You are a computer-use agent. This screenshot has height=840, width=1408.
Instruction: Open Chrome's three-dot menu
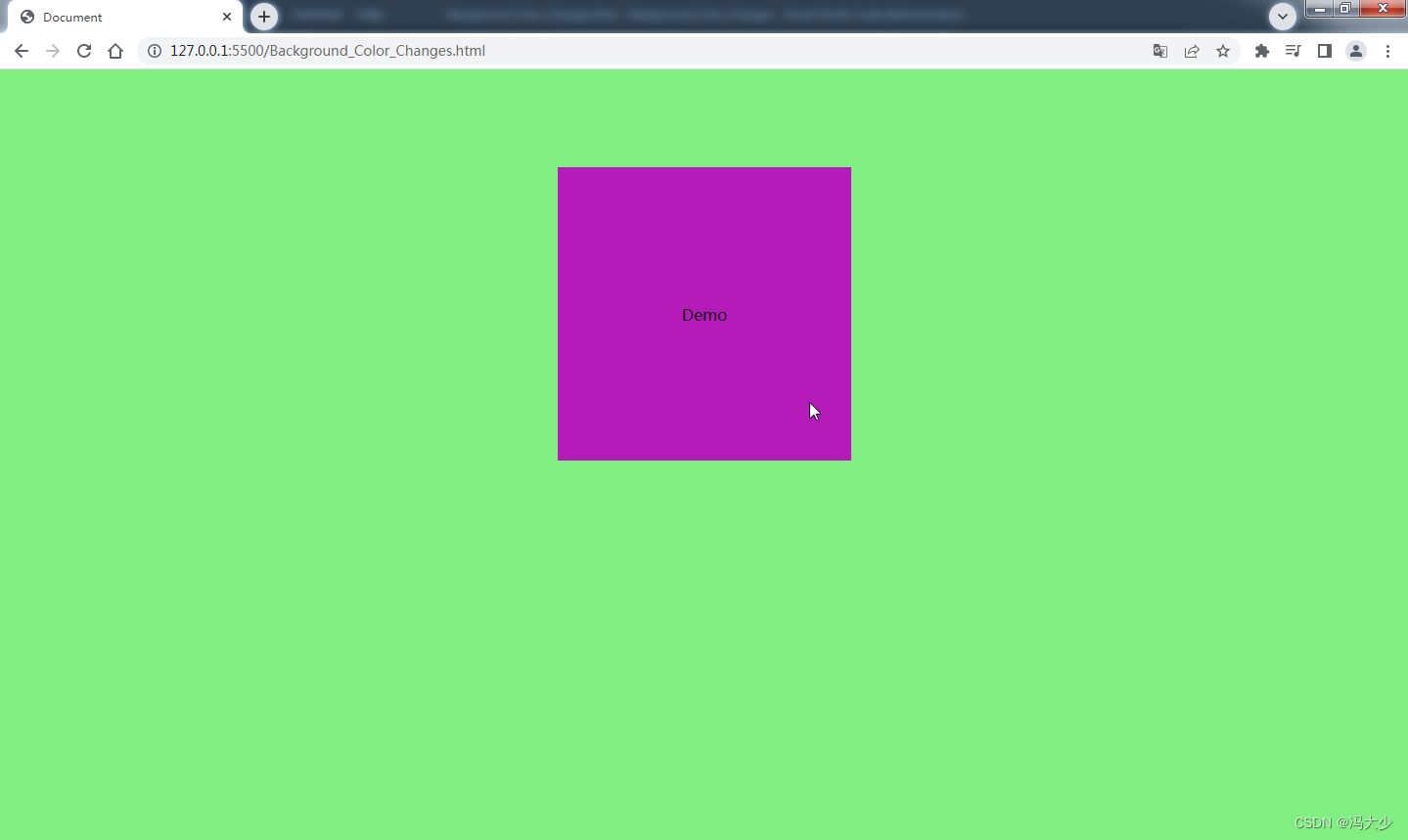tap(1387, 51)
